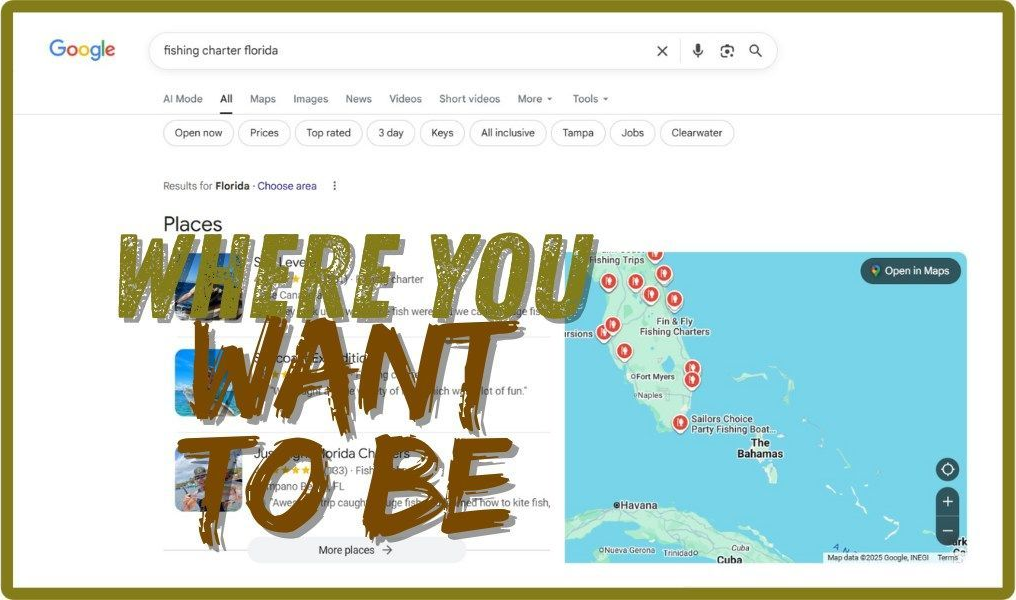
Task: Switch to the Maps tab
Action: [262, 98]
